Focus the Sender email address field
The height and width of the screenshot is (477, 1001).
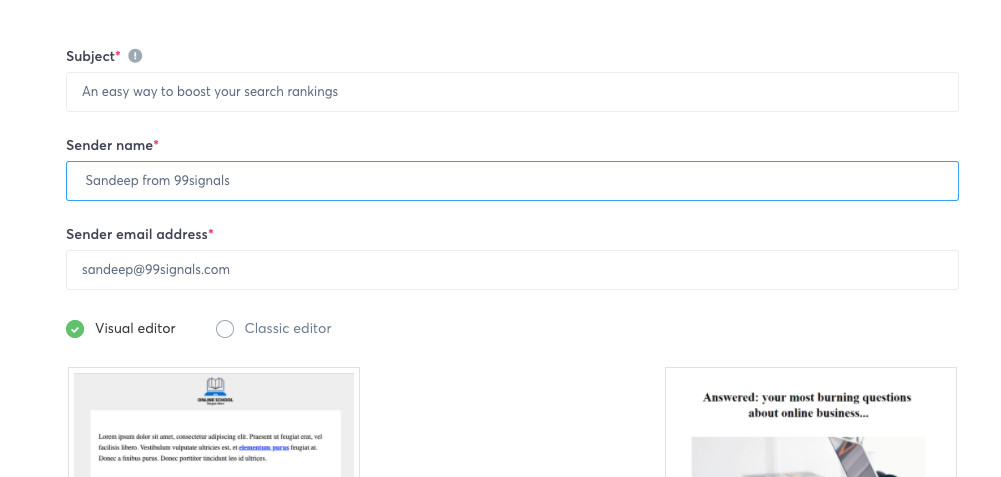click(512, 270)
